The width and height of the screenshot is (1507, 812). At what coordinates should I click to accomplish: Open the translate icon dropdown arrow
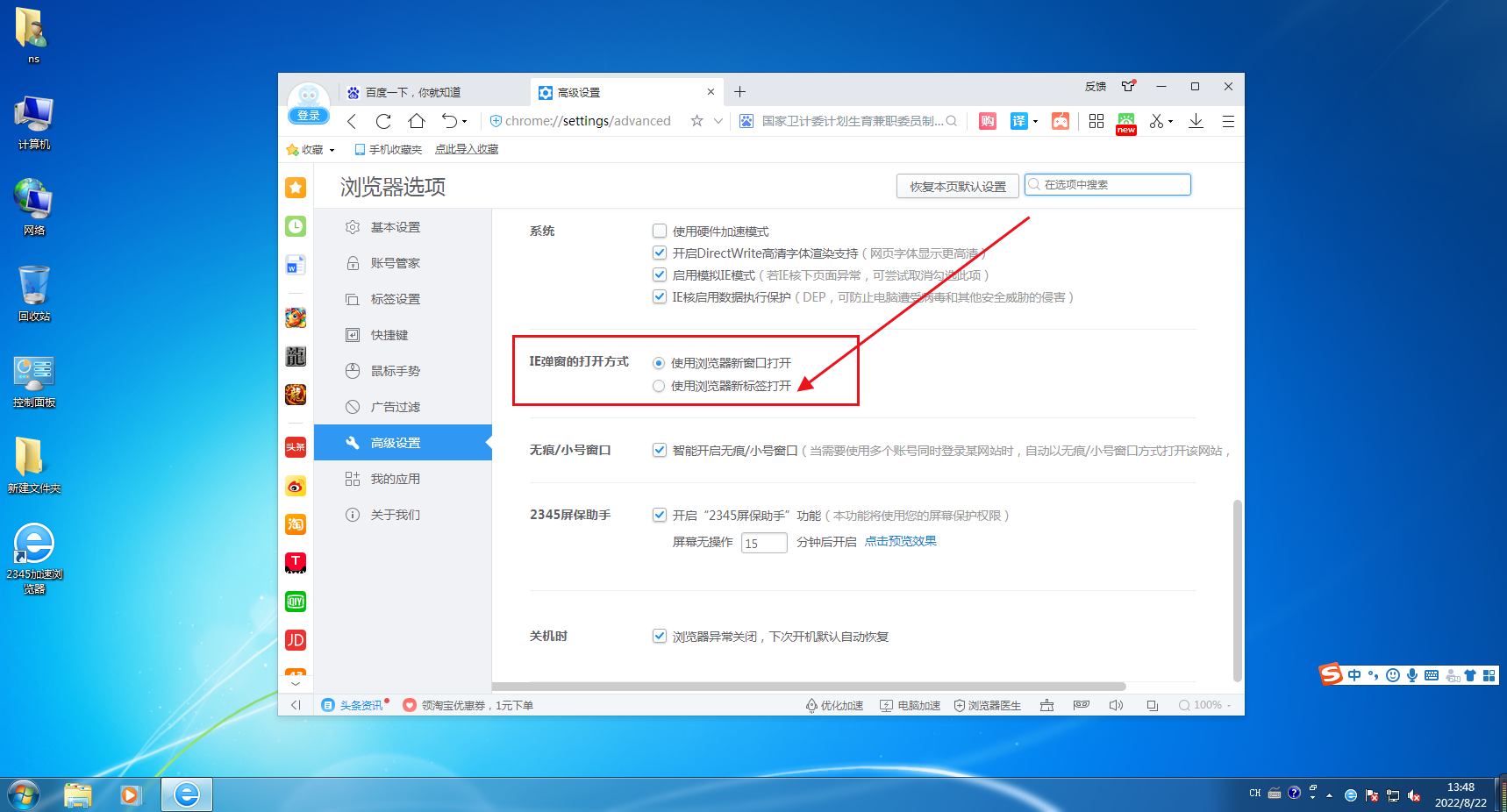1036,122
